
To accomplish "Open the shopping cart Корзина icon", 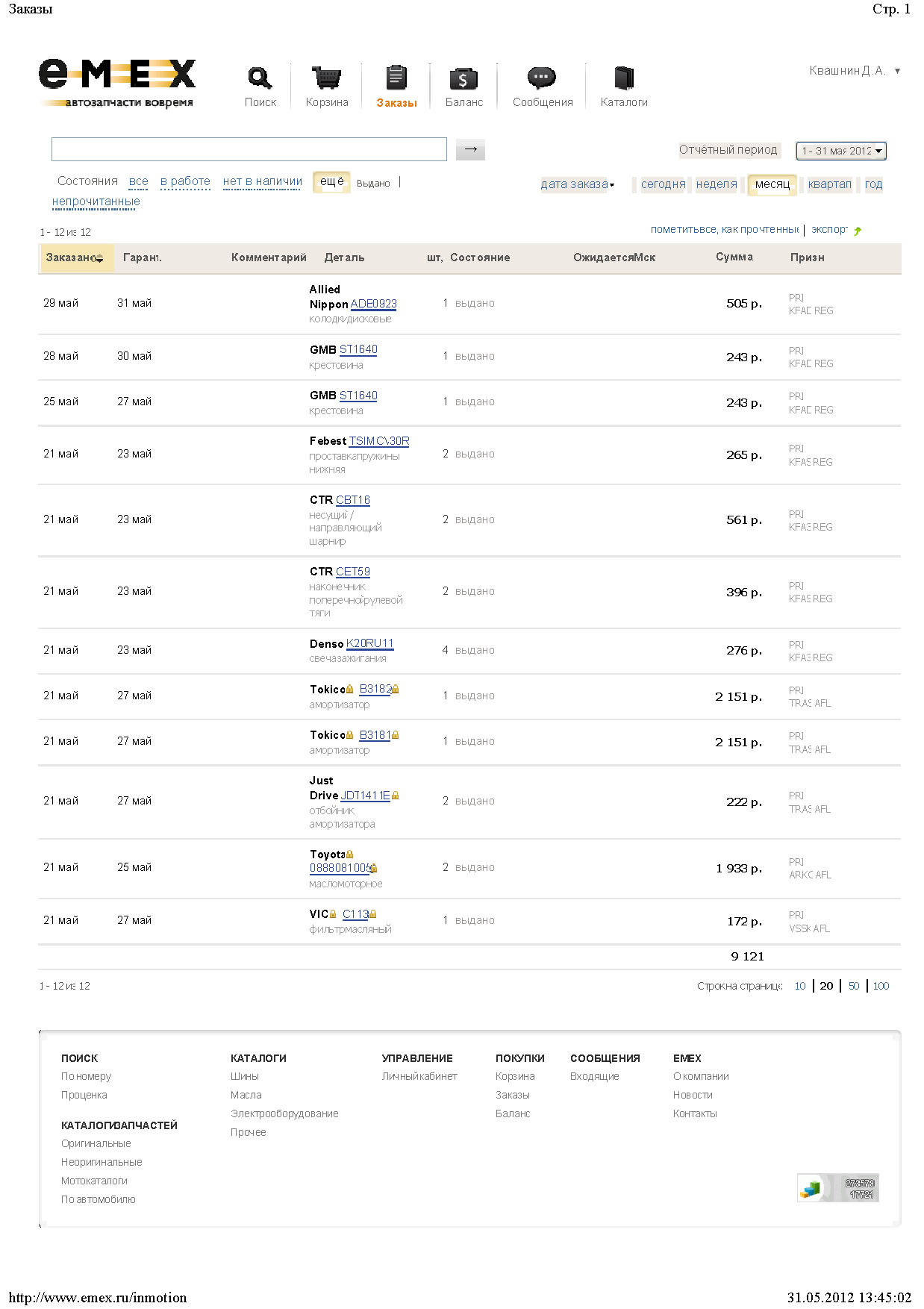I will coord(326,78).
